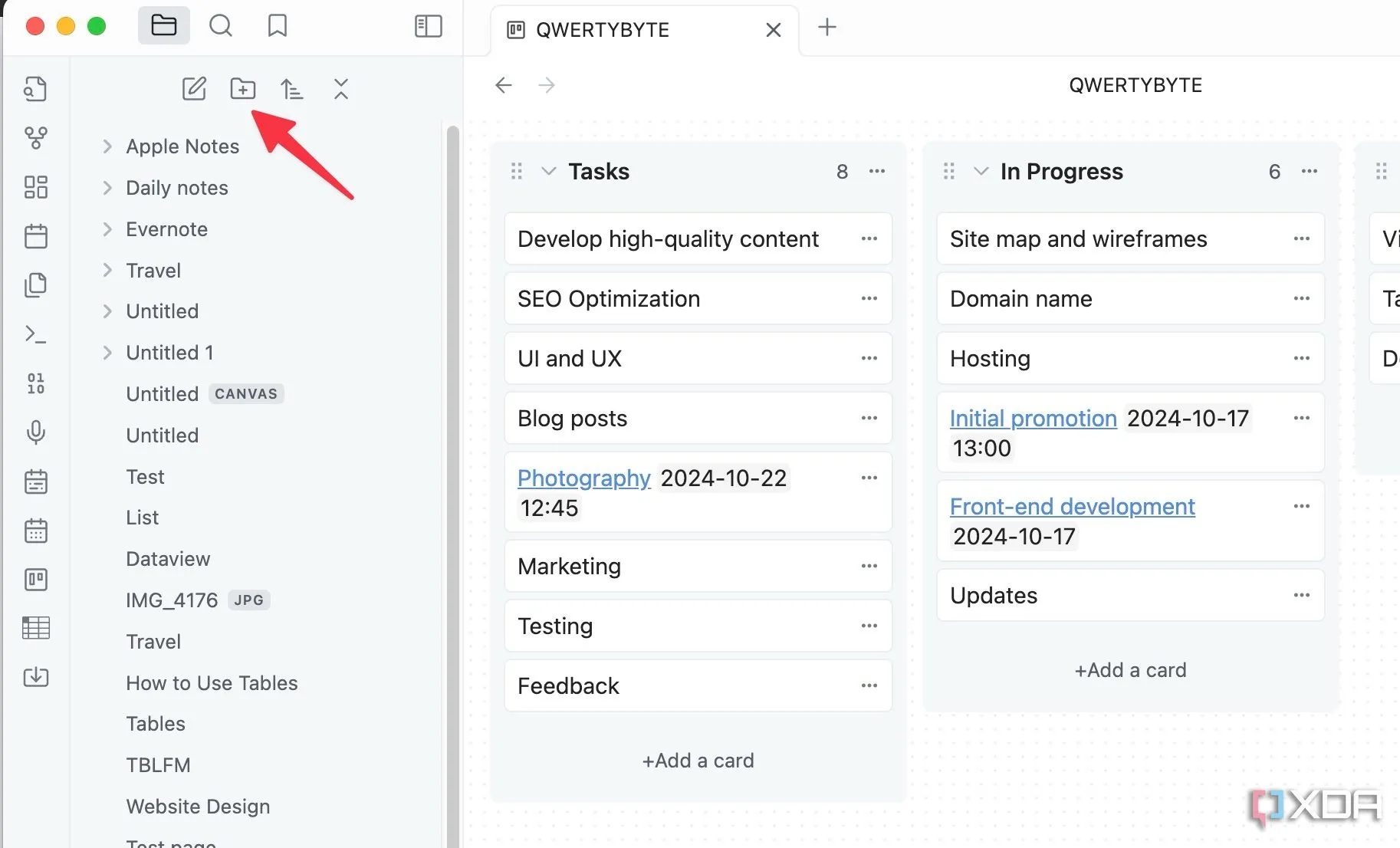Click the table ribbon icon
The width and height of the screenshot is (1400, 848).
(x=35, y=628)
